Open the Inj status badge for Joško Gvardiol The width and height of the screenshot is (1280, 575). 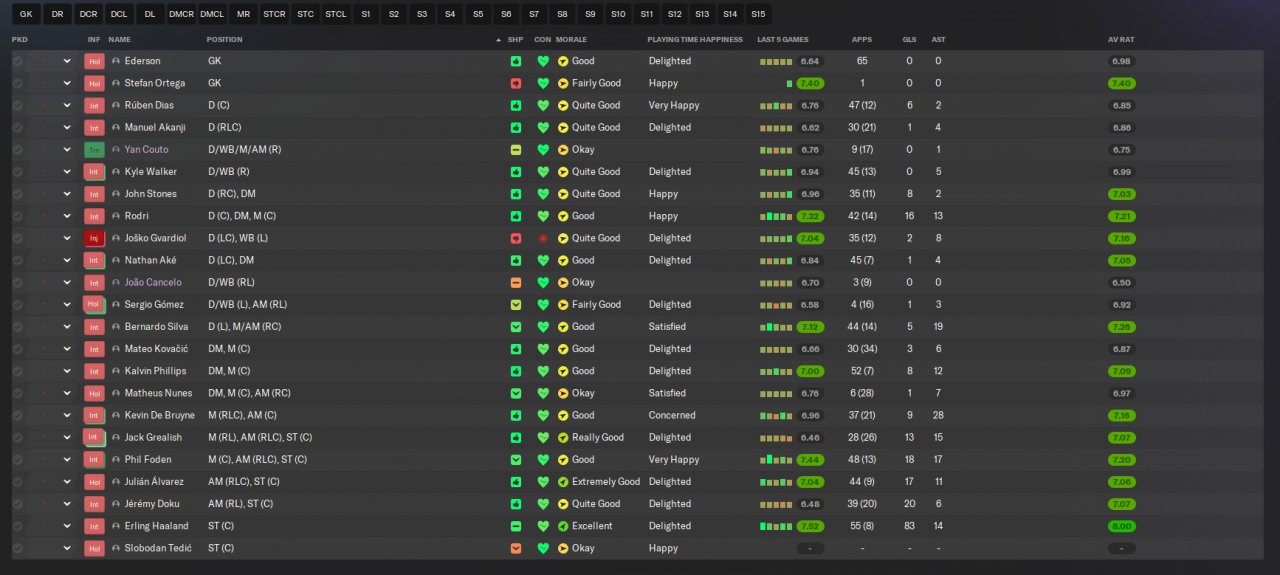(94, 238)
